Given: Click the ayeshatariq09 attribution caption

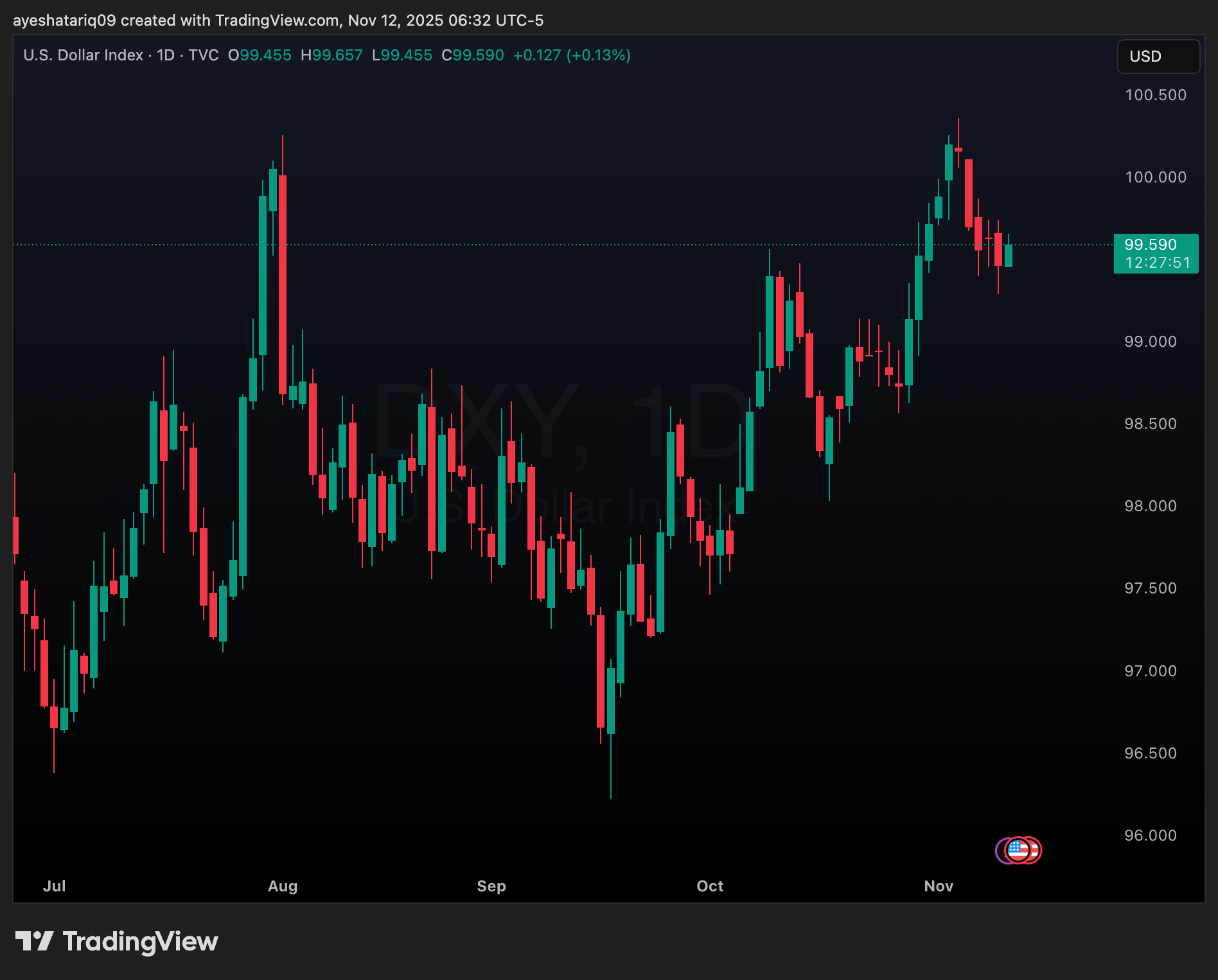Looking at the screenshot, I should click(x=278, y=21).
